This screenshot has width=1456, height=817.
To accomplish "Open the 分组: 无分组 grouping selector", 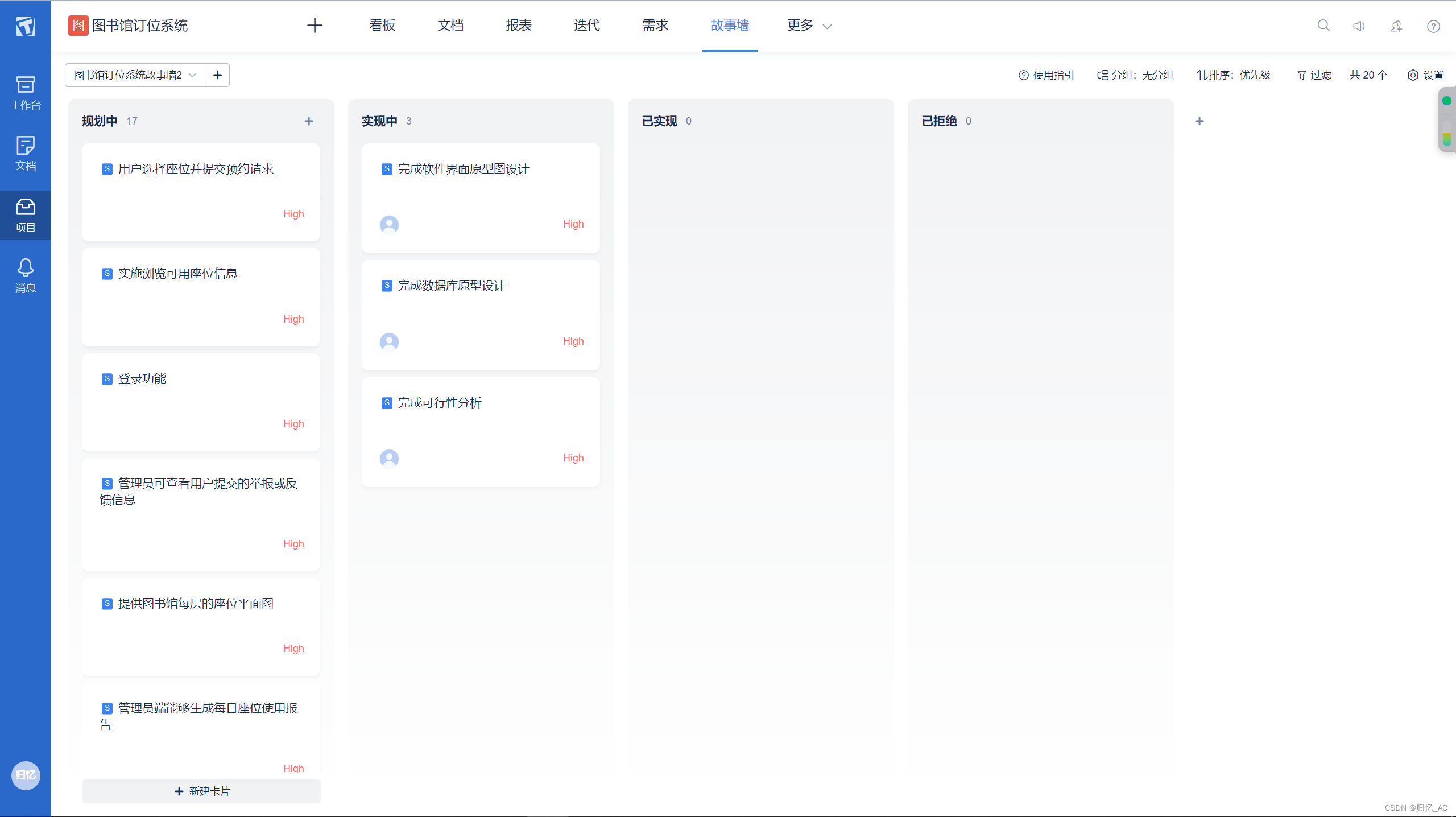I will coord(1135,75).
